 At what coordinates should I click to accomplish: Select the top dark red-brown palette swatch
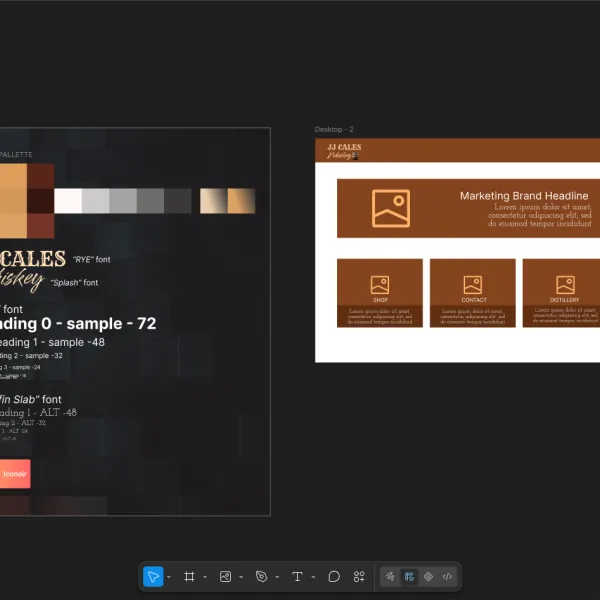pos(41,176)
